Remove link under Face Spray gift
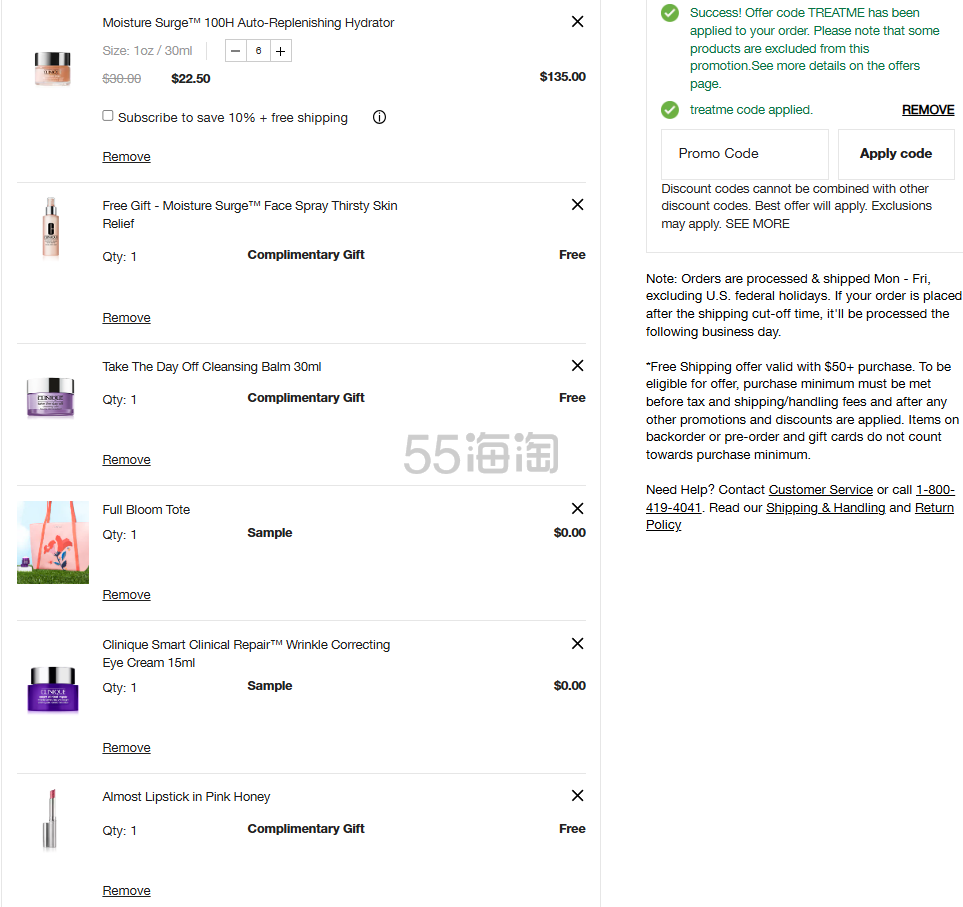The image size is (963, 907). (x=127, y=317)
